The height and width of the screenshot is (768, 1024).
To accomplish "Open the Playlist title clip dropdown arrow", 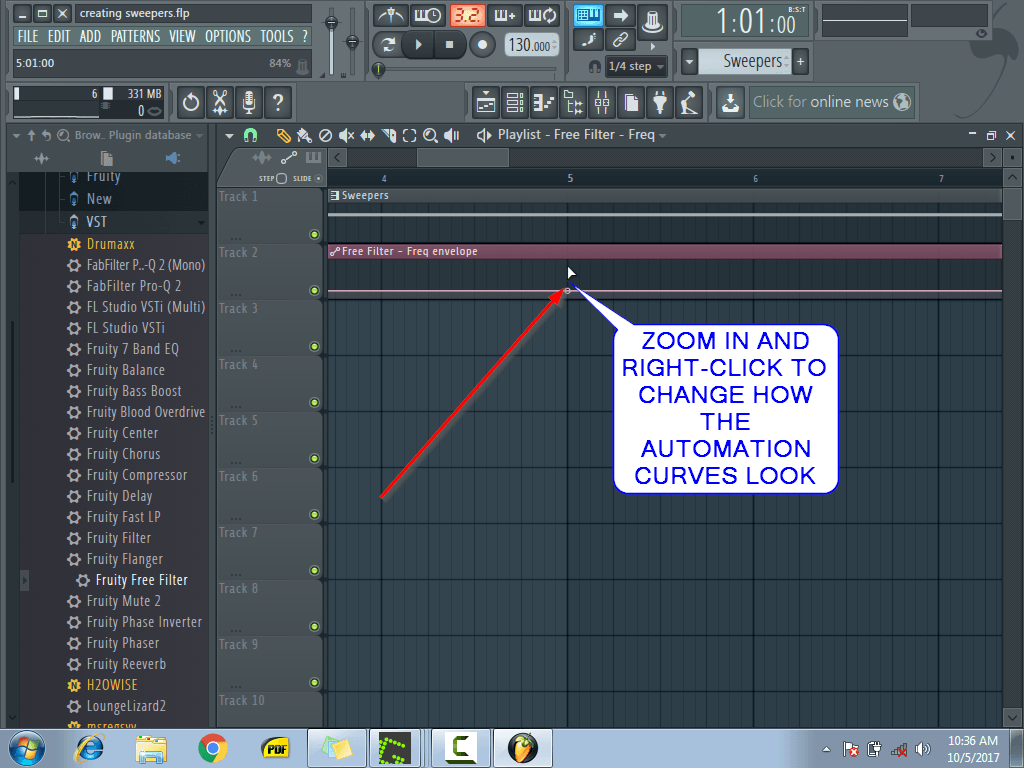I will click(x=663, y=136).
